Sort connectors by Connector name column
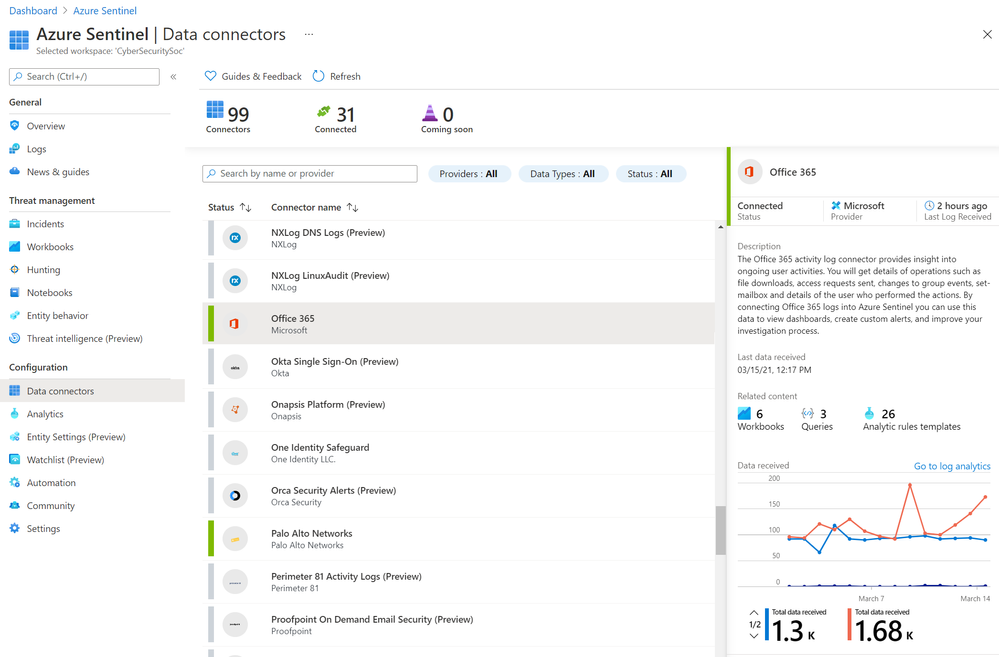The image size is (999, 657). point(314,208)
